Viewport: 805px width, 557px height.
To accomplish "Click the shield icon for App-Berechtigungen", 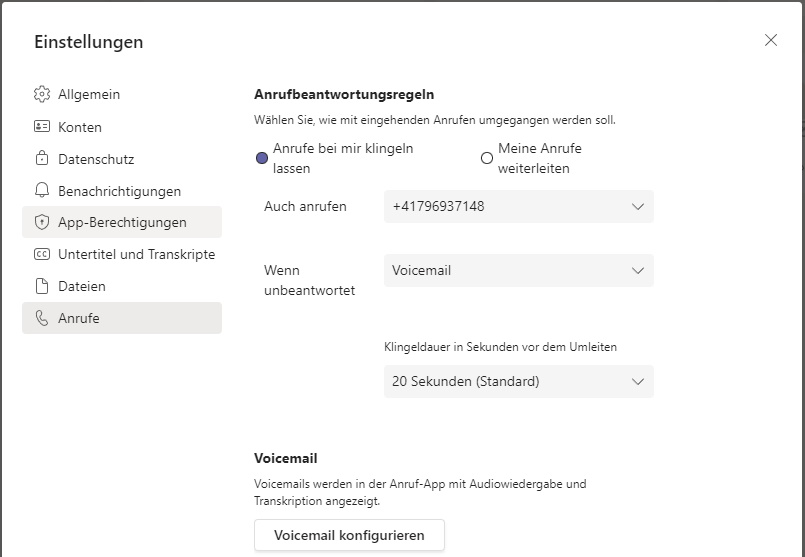I will (42, 222).
